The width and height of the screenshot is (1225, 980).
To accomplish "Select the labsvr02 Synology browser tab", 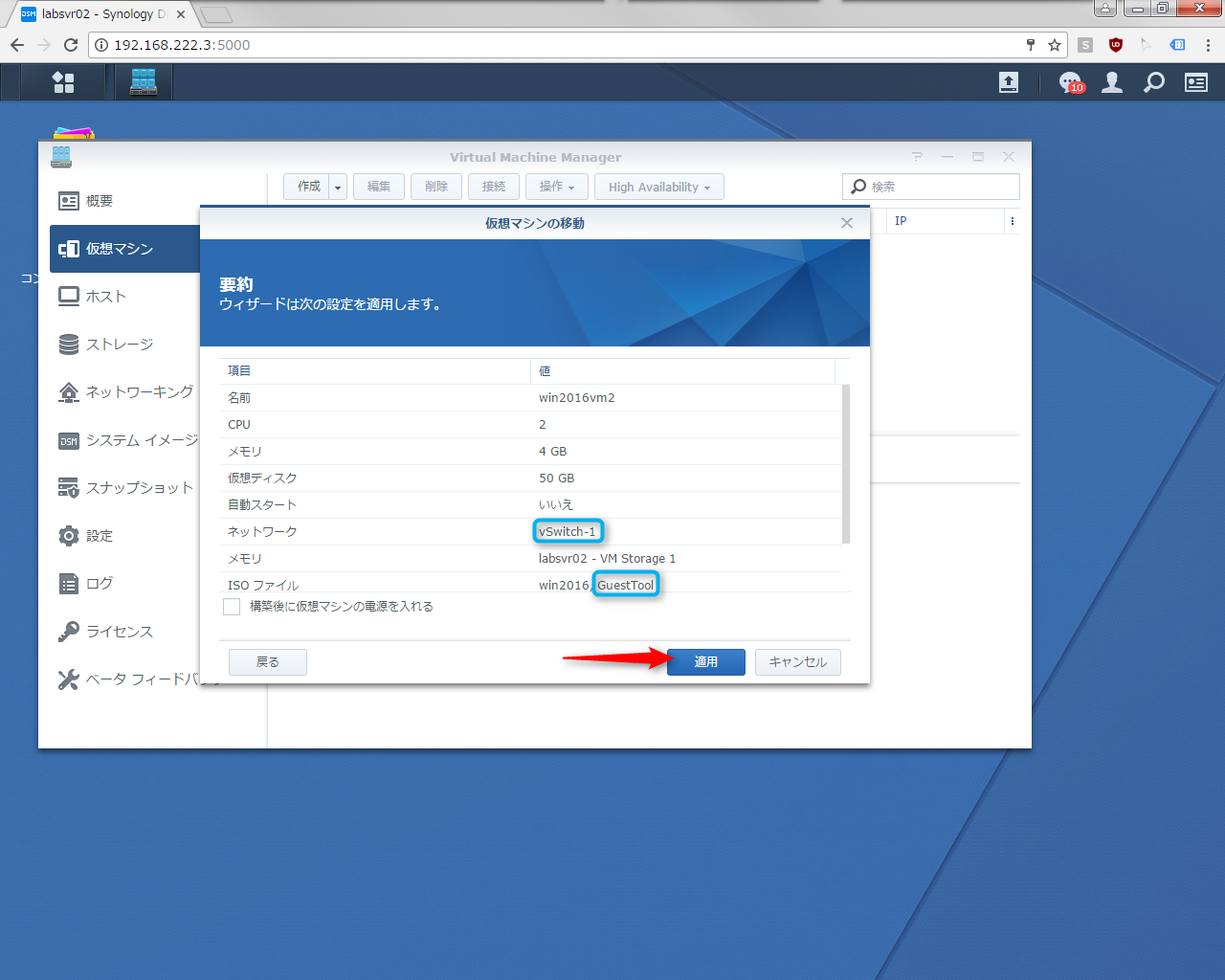I will 100,14.
